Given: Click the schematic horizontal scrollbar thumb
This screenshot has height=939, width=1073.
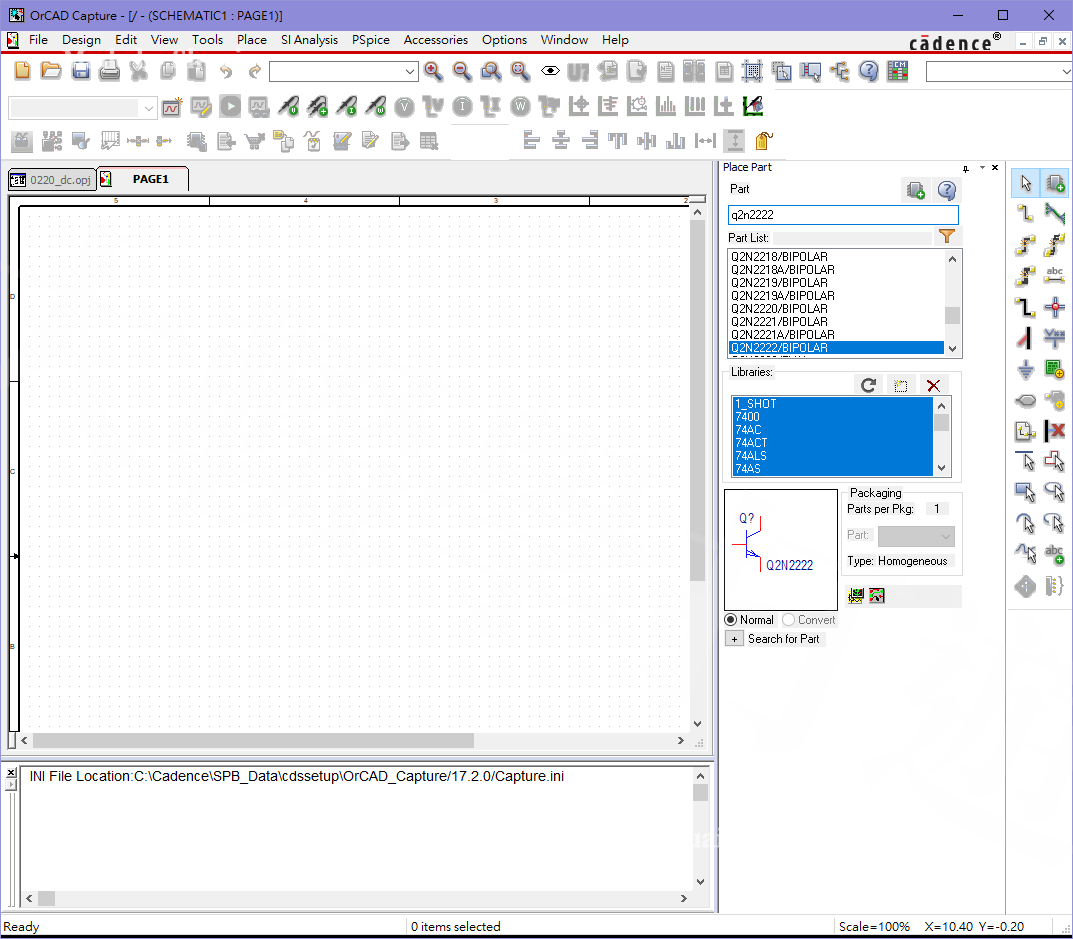Looking at the screenshot, I should click(253, 741).
